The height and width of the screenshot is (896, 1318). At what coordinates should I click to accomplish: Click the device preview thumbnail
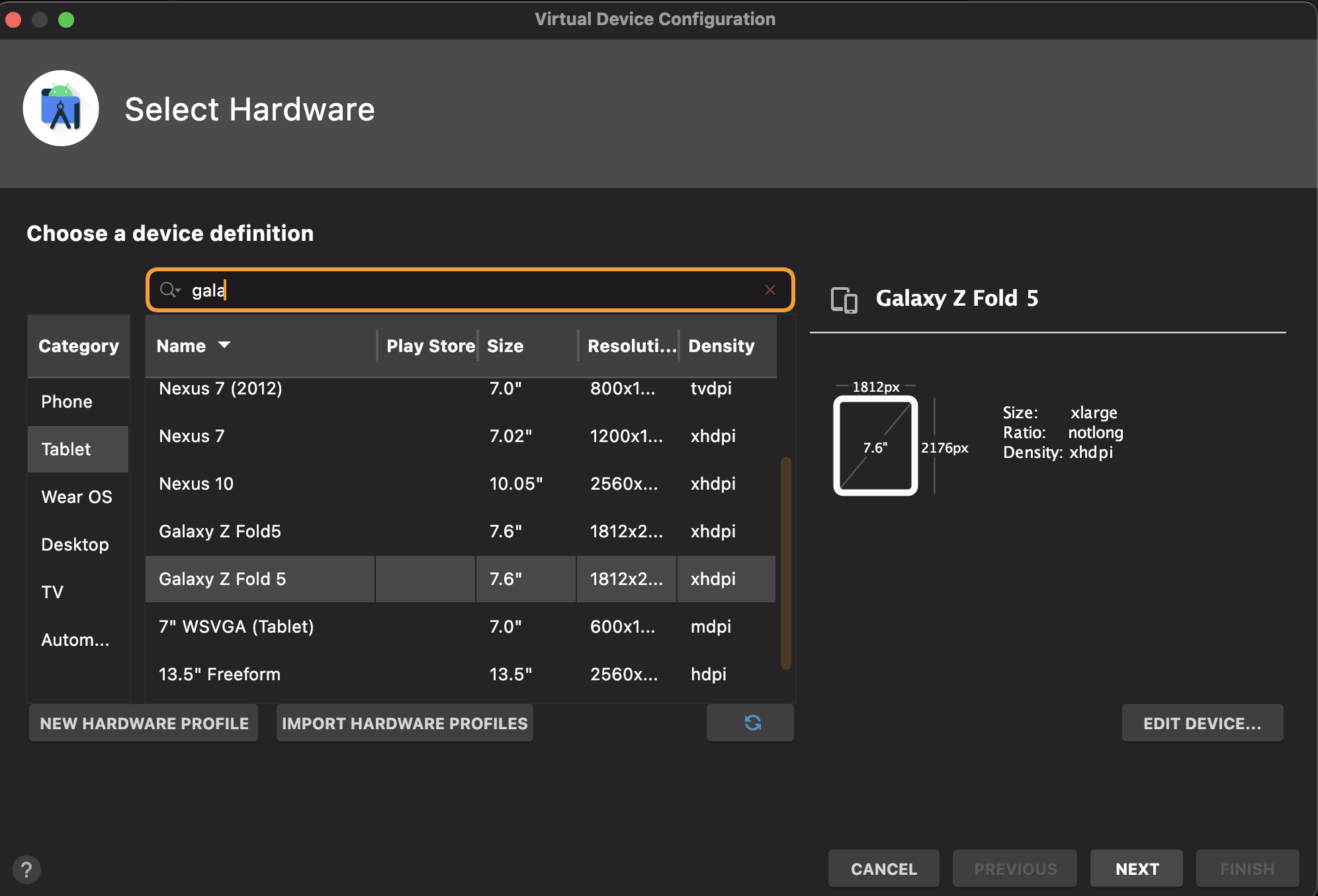point(875,445)
